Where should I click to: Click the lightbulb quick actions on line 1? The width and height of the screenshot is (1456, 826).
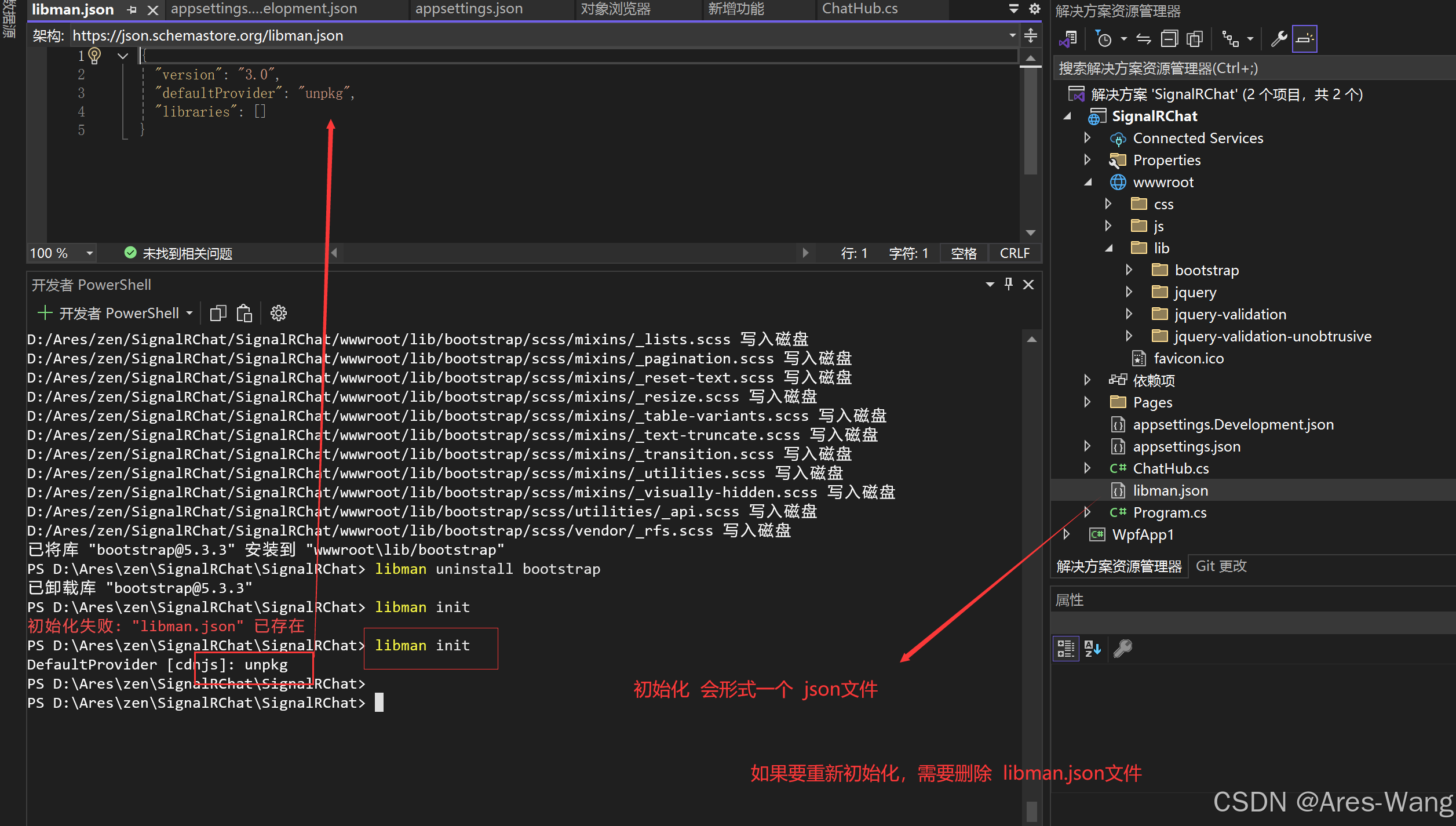click(94, 55)
